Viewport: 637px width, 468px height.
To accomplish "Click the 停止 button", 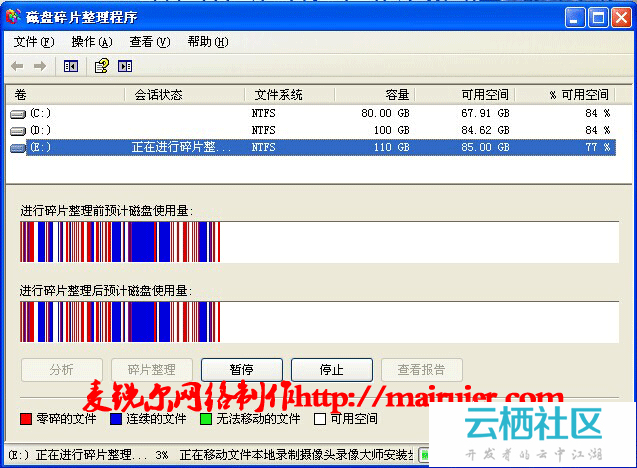I will point(332,370).
